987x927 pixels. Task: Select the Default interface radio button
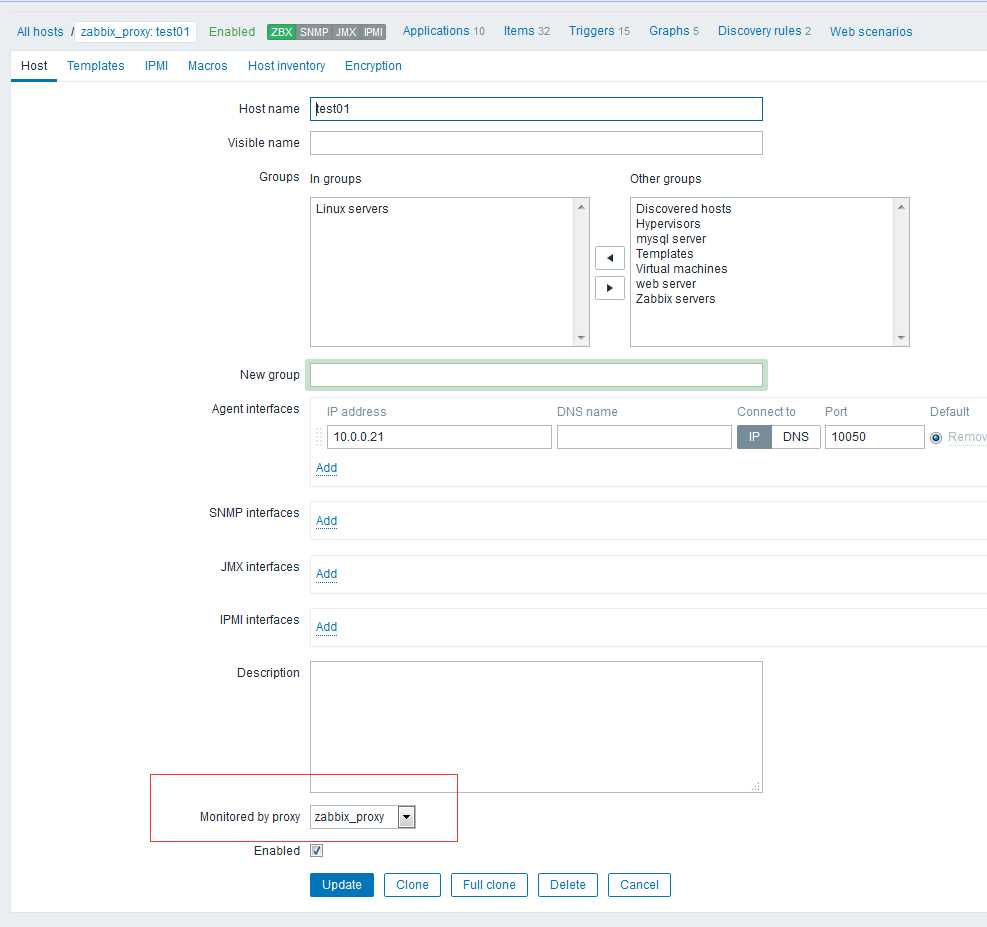point(936,437)
